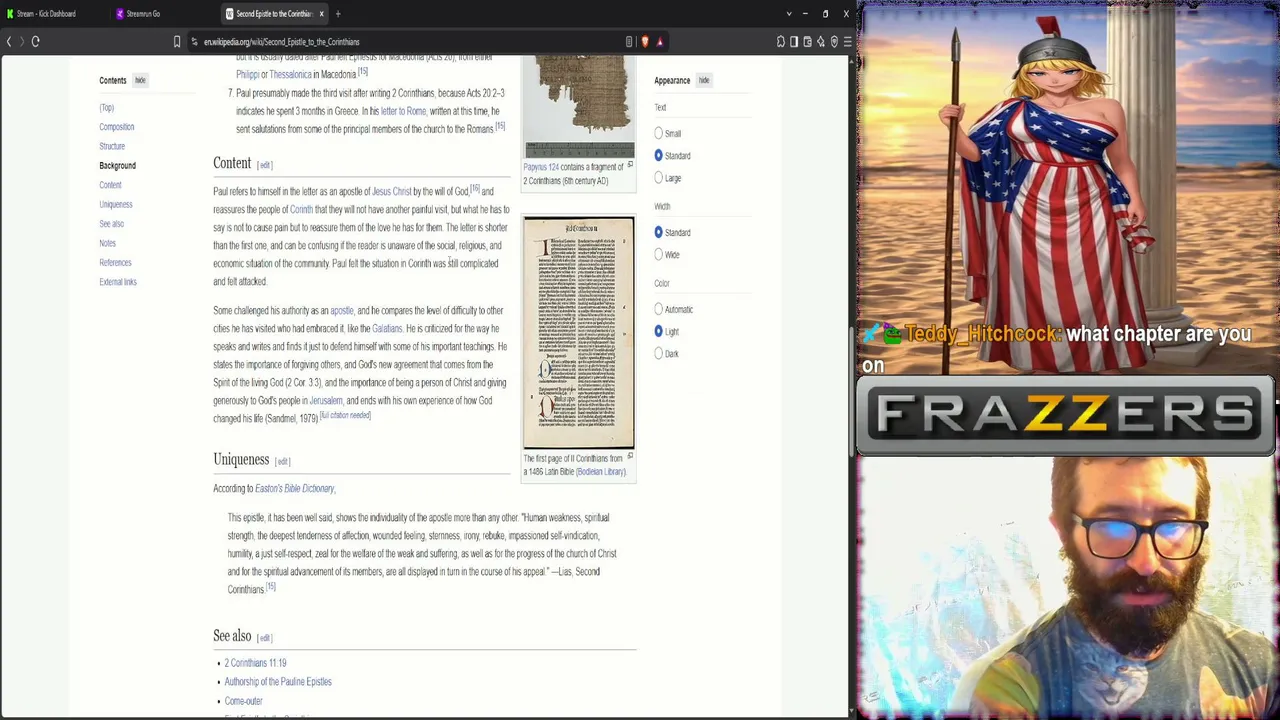Open the Come-outer link
Screen dimensions: 1280x720
point(243,701)
